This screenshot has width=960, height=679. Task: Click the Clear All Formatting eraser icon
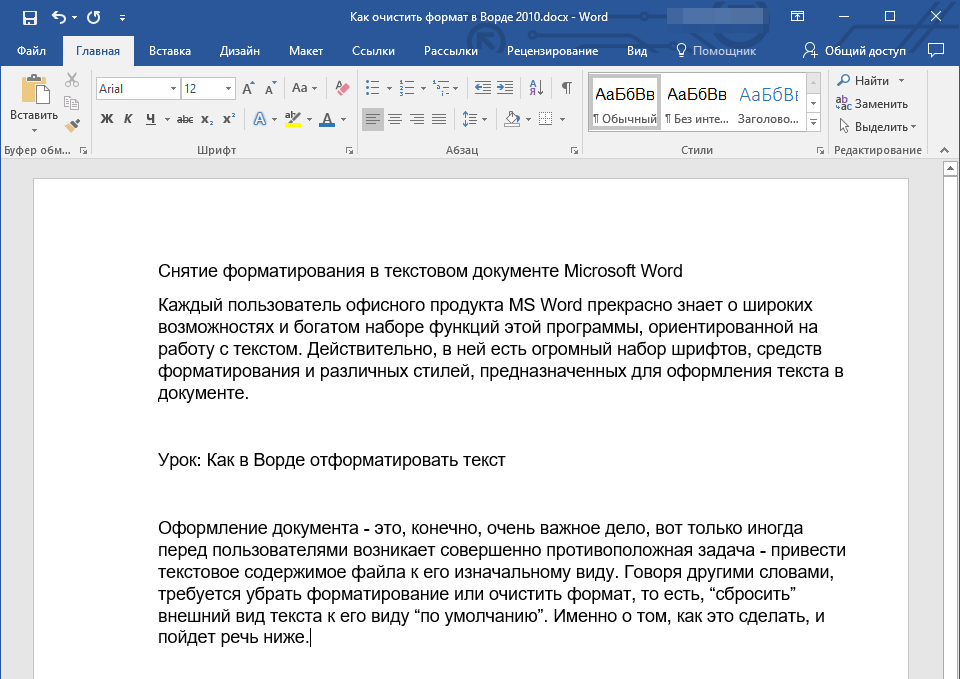click(343, 88)
